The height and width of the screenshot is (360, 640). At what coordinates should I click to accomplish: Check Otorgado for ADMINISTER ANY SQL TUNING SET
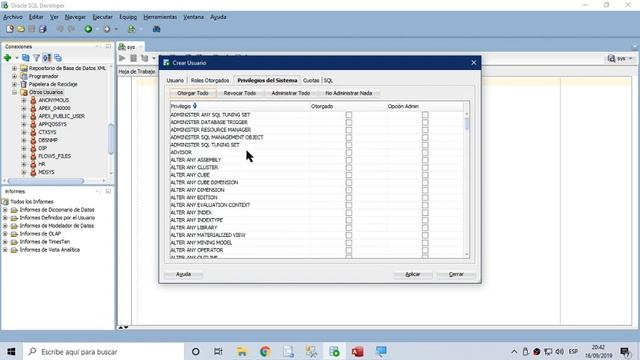(349, 115)
